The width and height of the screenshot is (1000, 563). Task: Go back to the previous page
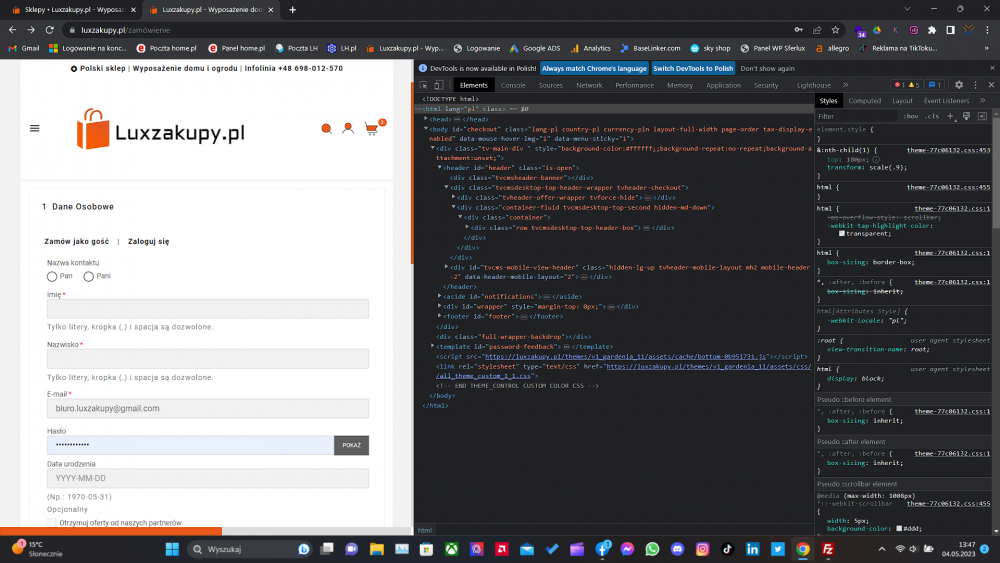(x=13, y=30)
